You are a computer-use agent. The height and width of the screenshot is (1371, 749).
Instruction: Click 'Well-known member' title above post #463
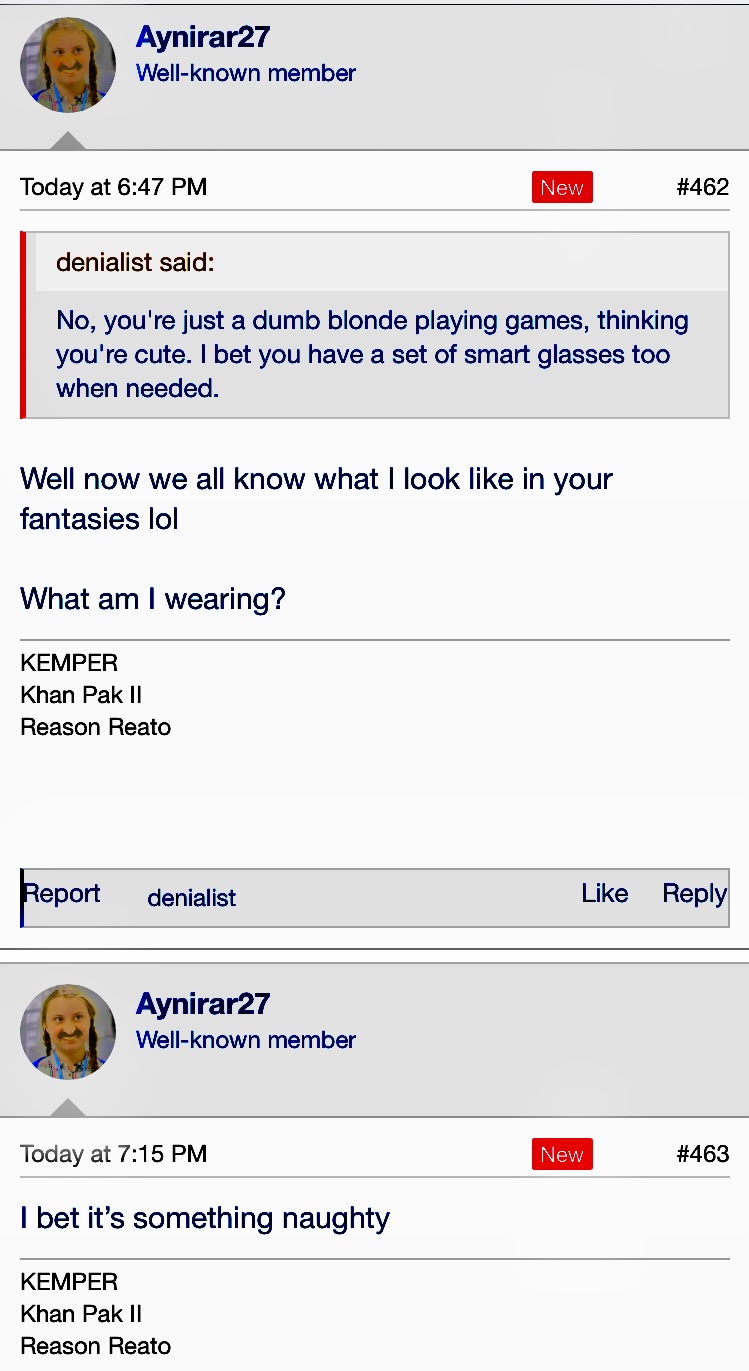[x=246, y=1040]
